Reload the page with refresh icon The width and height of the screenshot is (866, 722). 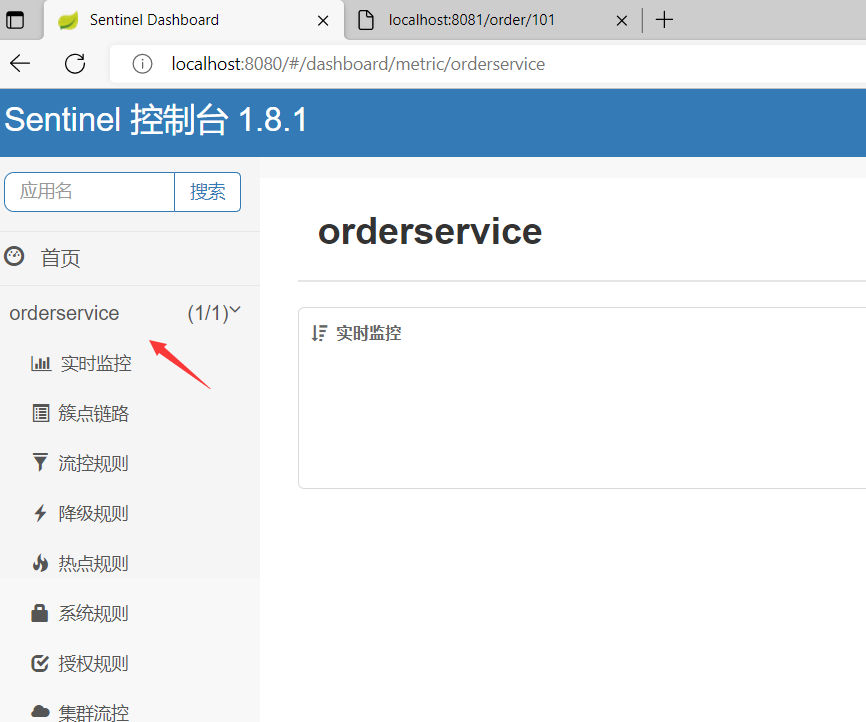click(x=75, y=64)
